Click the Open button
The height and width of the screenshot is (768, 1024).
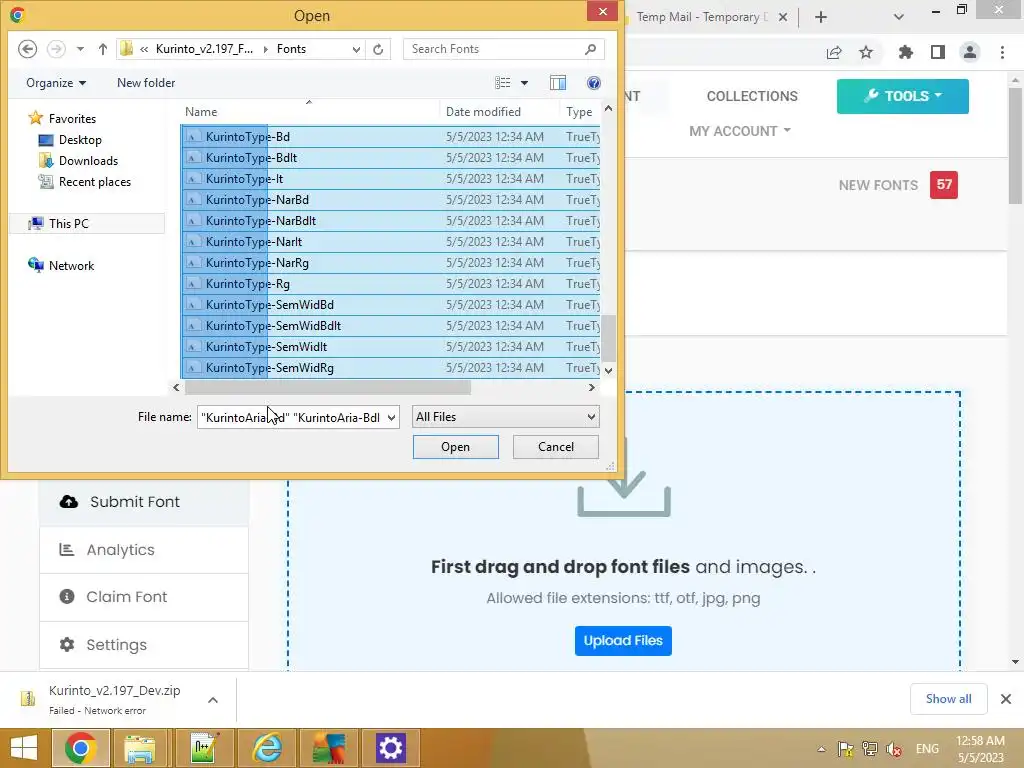[455, 447]
